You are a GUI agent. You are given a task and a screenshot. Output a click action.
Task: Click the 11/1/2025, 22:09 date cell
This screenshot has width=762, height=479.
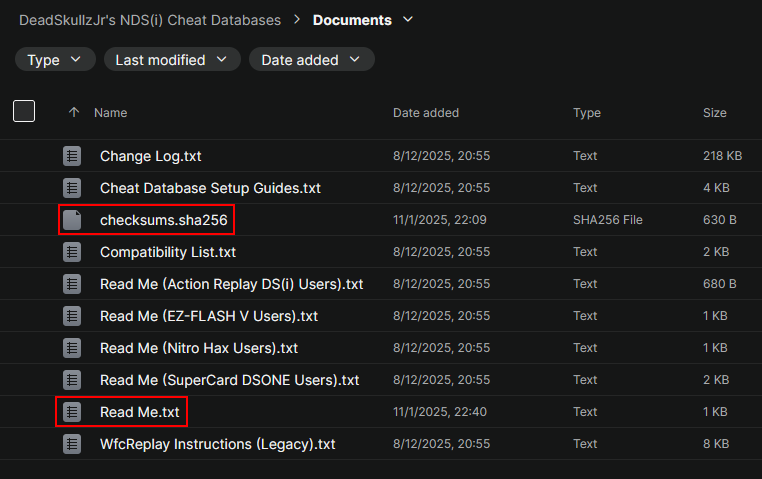tap(440, 220)
